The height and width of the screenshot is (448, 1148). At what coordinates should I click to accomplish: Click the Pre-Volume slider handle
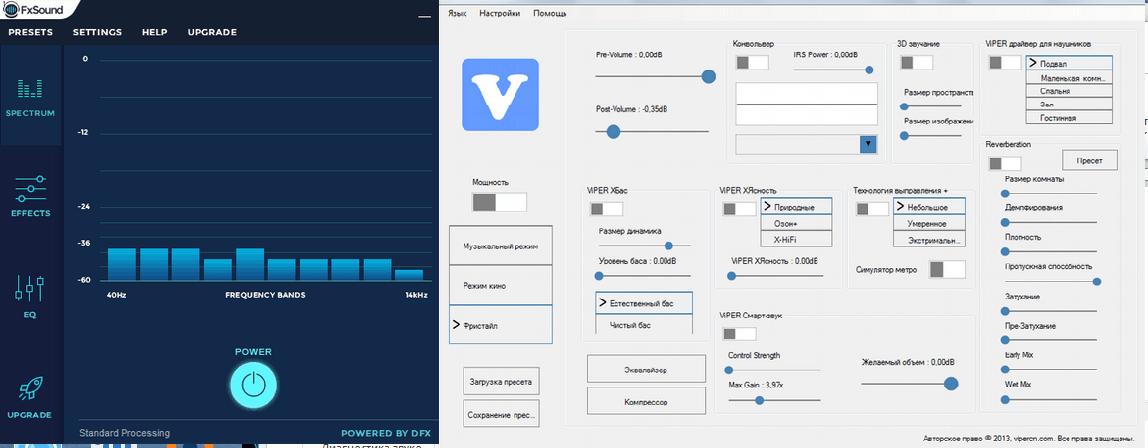click(x=709, y=76)
